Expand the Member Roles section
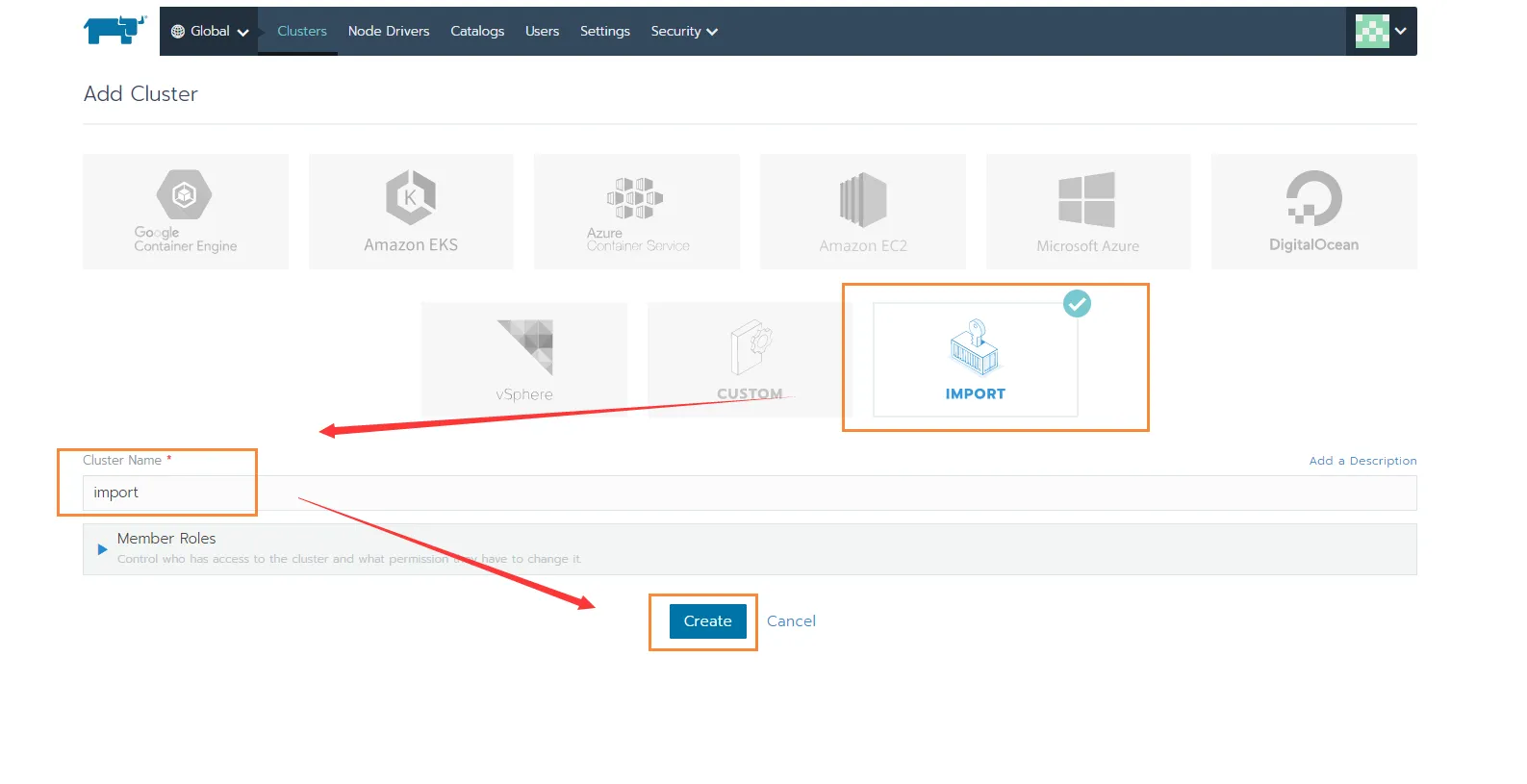The image size is (1527, 784). [102, 549]
